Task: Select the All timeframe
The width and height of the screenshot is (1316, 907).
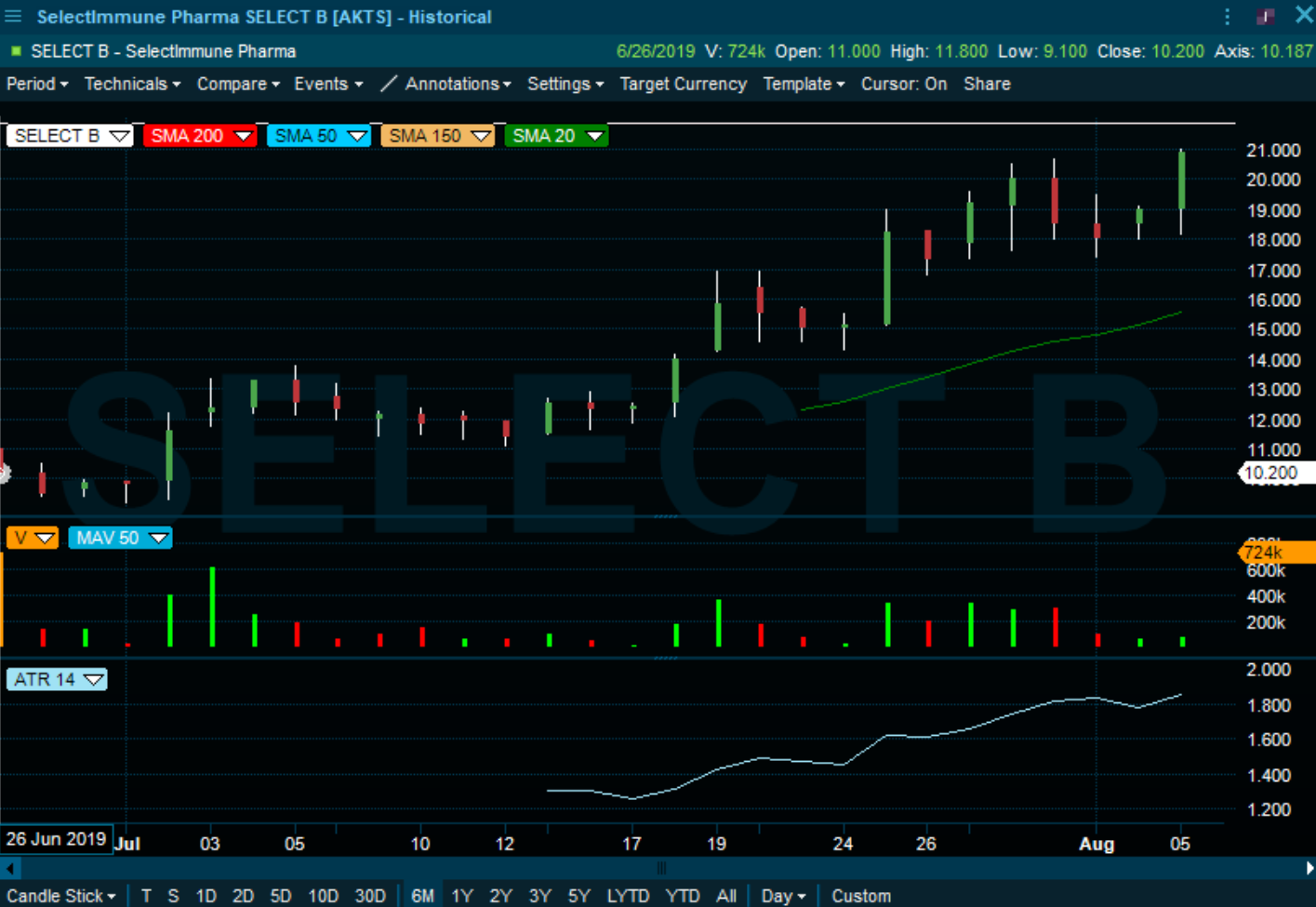Action: [x=726, y=896]
